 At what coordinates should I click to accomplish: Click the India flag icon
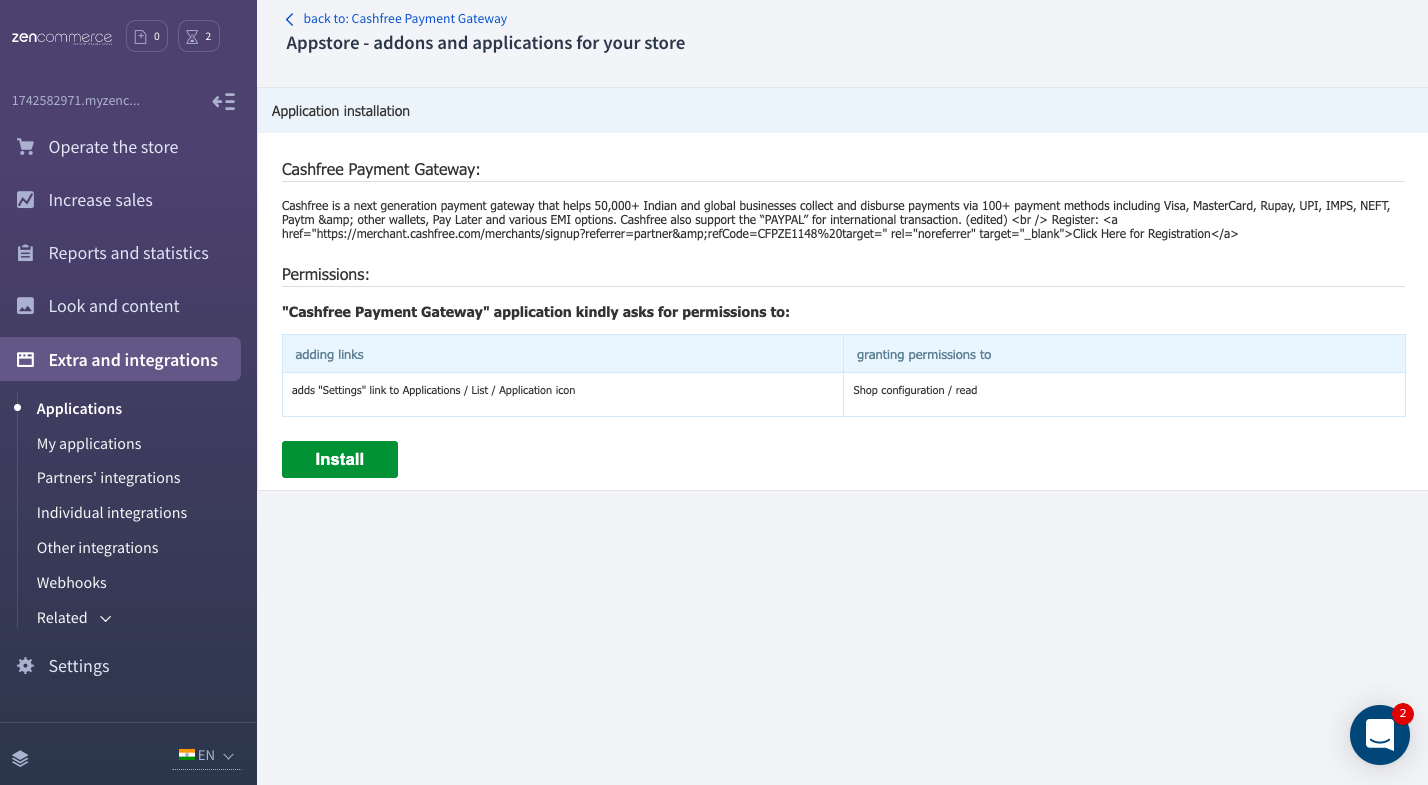[x=187, y=755]
